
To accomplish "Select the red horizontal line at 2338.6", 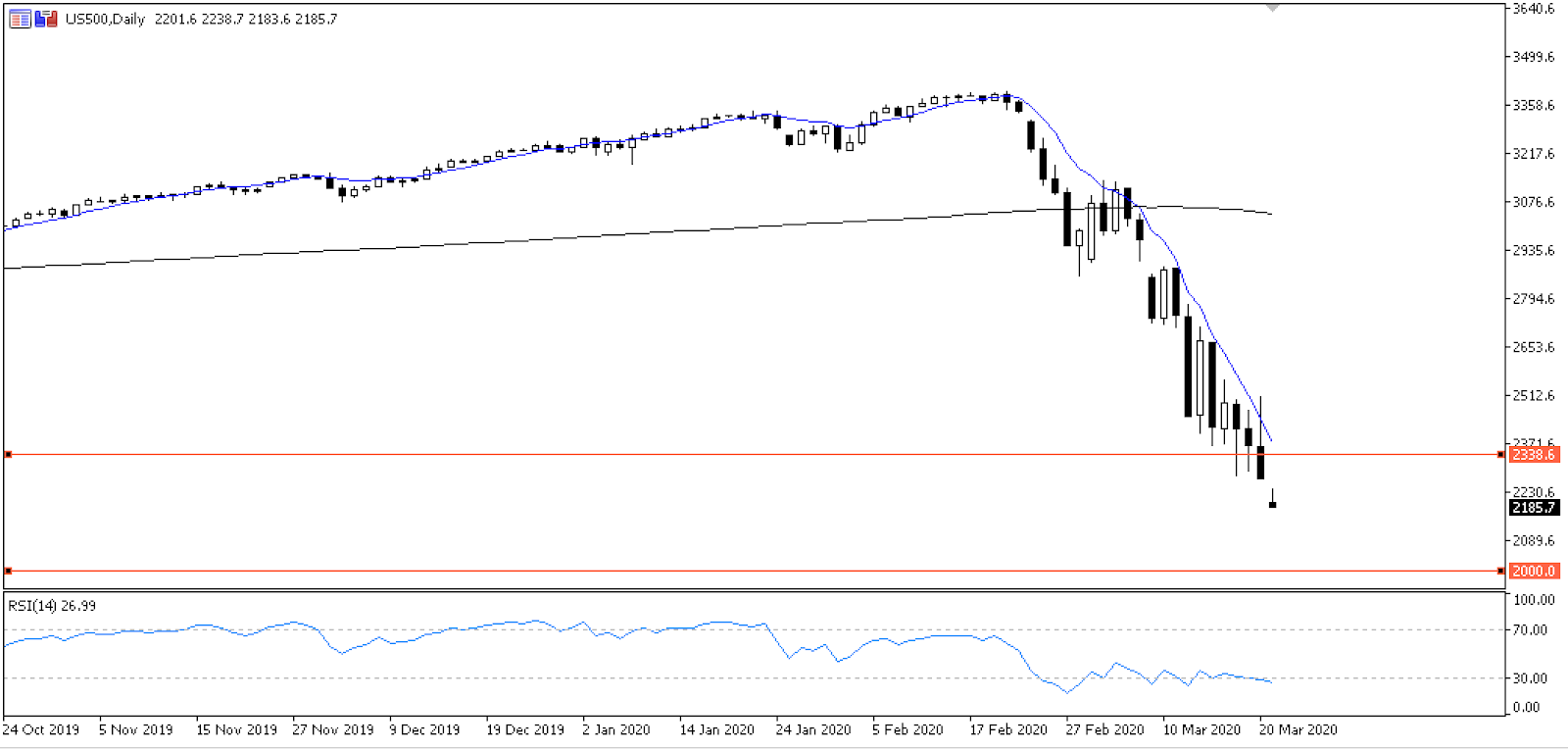I will tap(753, 455).
